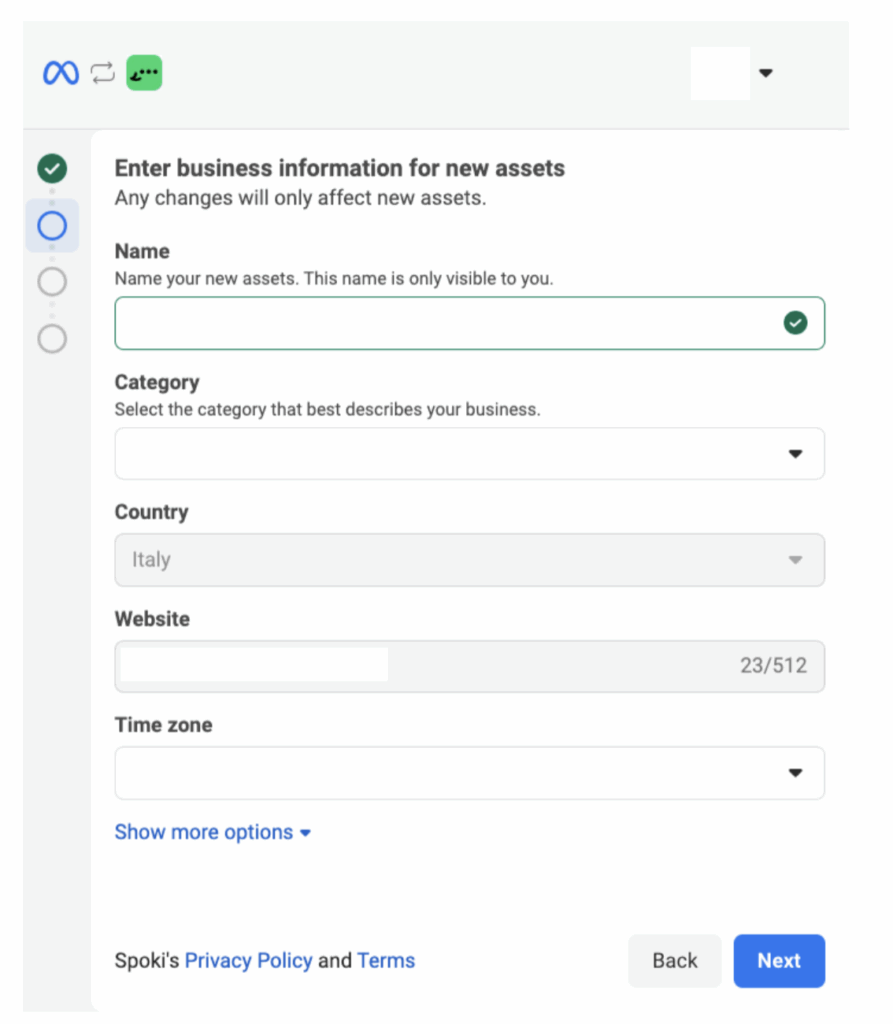Jump to the fourth step circle

pyautogui.click(x=52, y=339)
